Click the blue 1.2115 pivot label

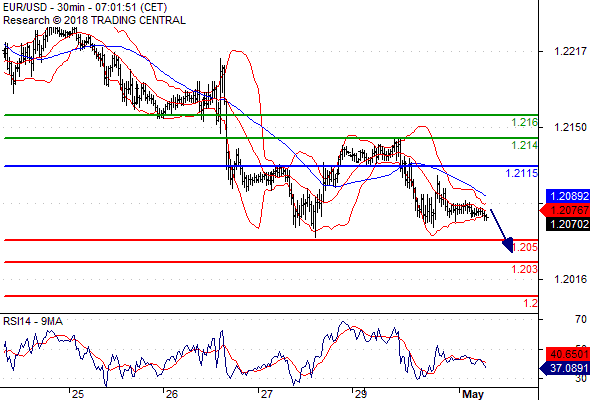[x=522, y=173]
